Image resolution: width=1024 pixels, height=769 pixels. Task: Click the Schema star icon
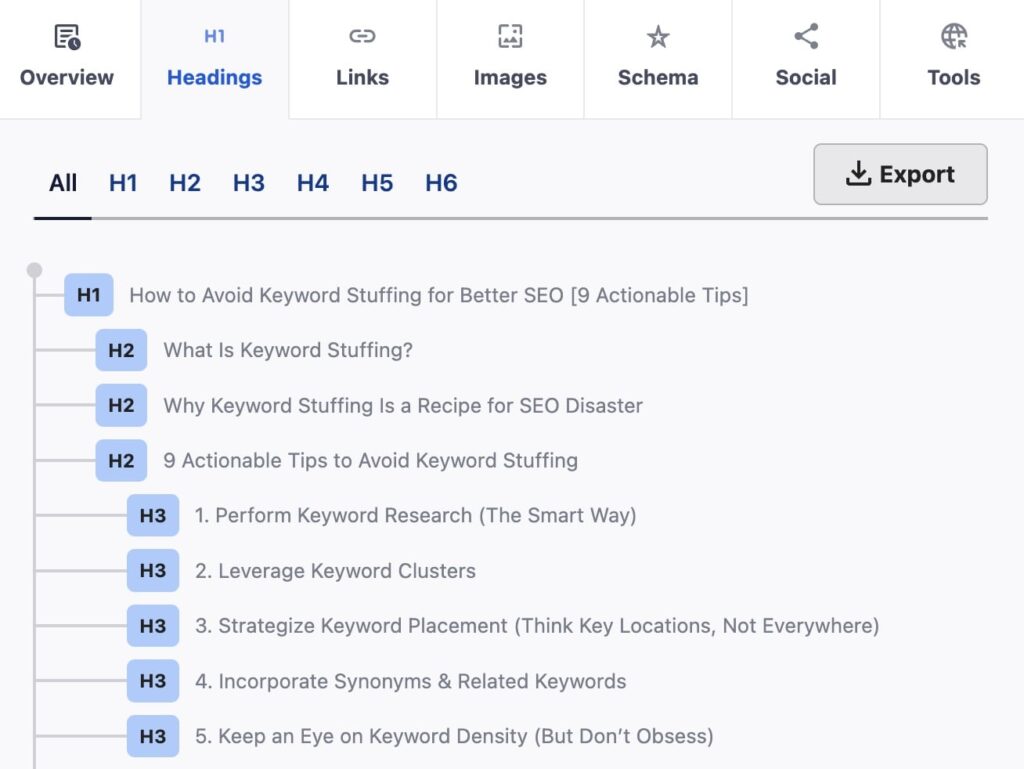click(658, 35)
